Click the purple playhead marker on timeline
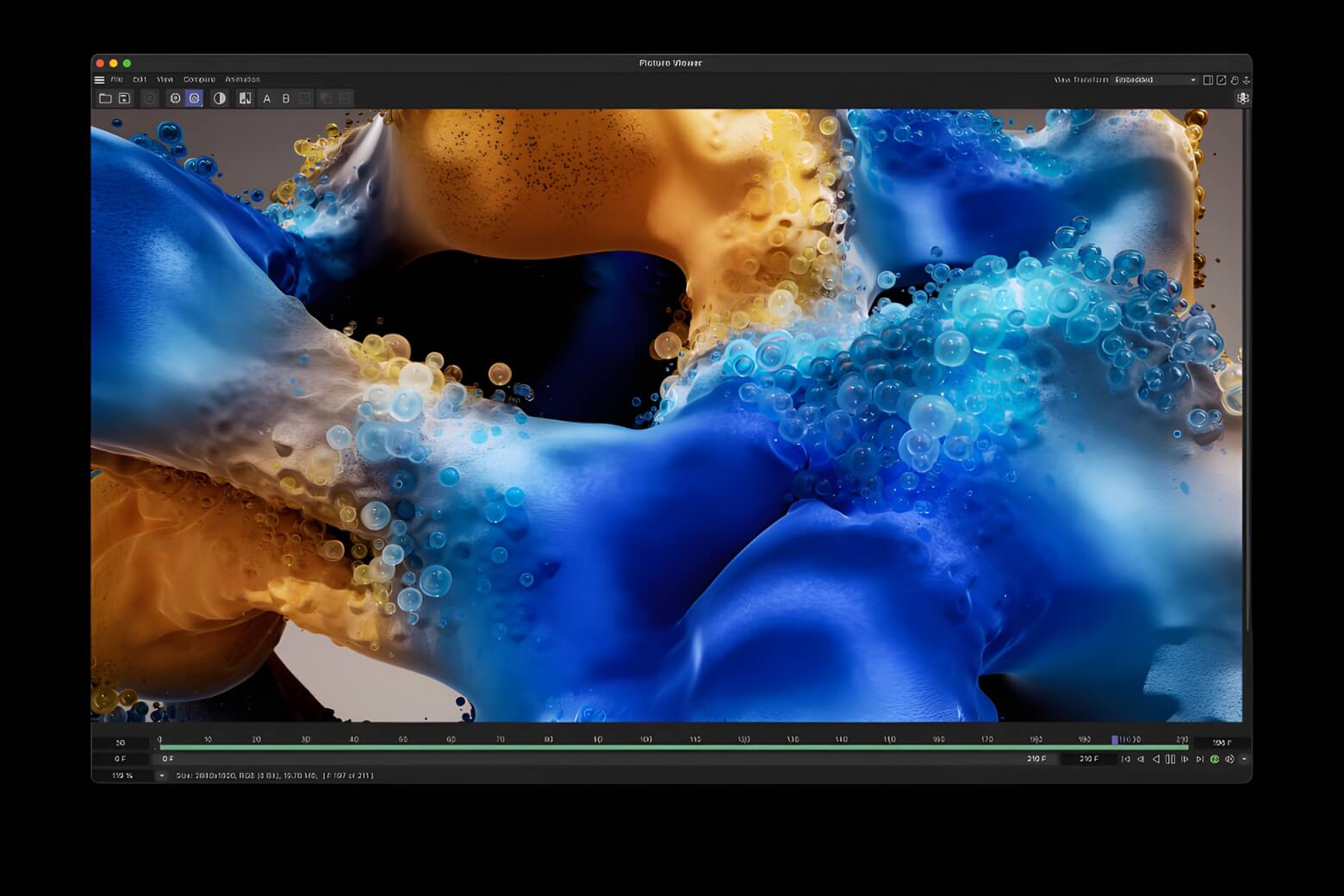Viewport: 1344px width, 896px height. (1115, 740)
